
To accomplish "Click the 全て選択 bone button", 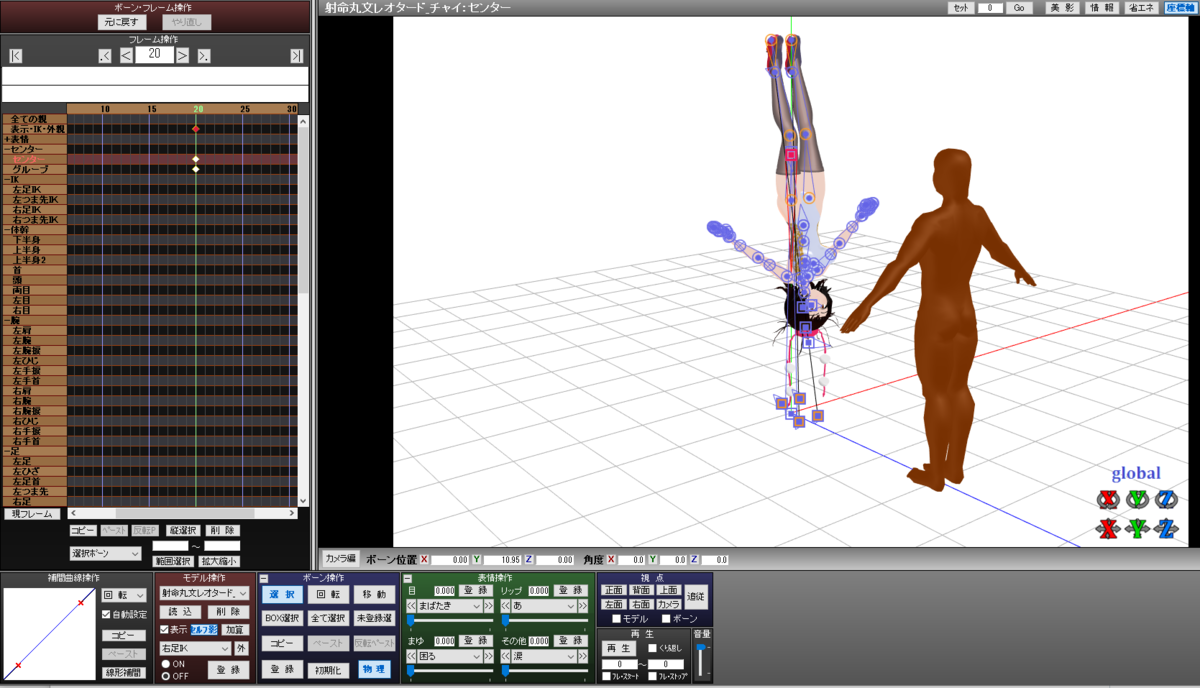I will [x=328, y=618].
